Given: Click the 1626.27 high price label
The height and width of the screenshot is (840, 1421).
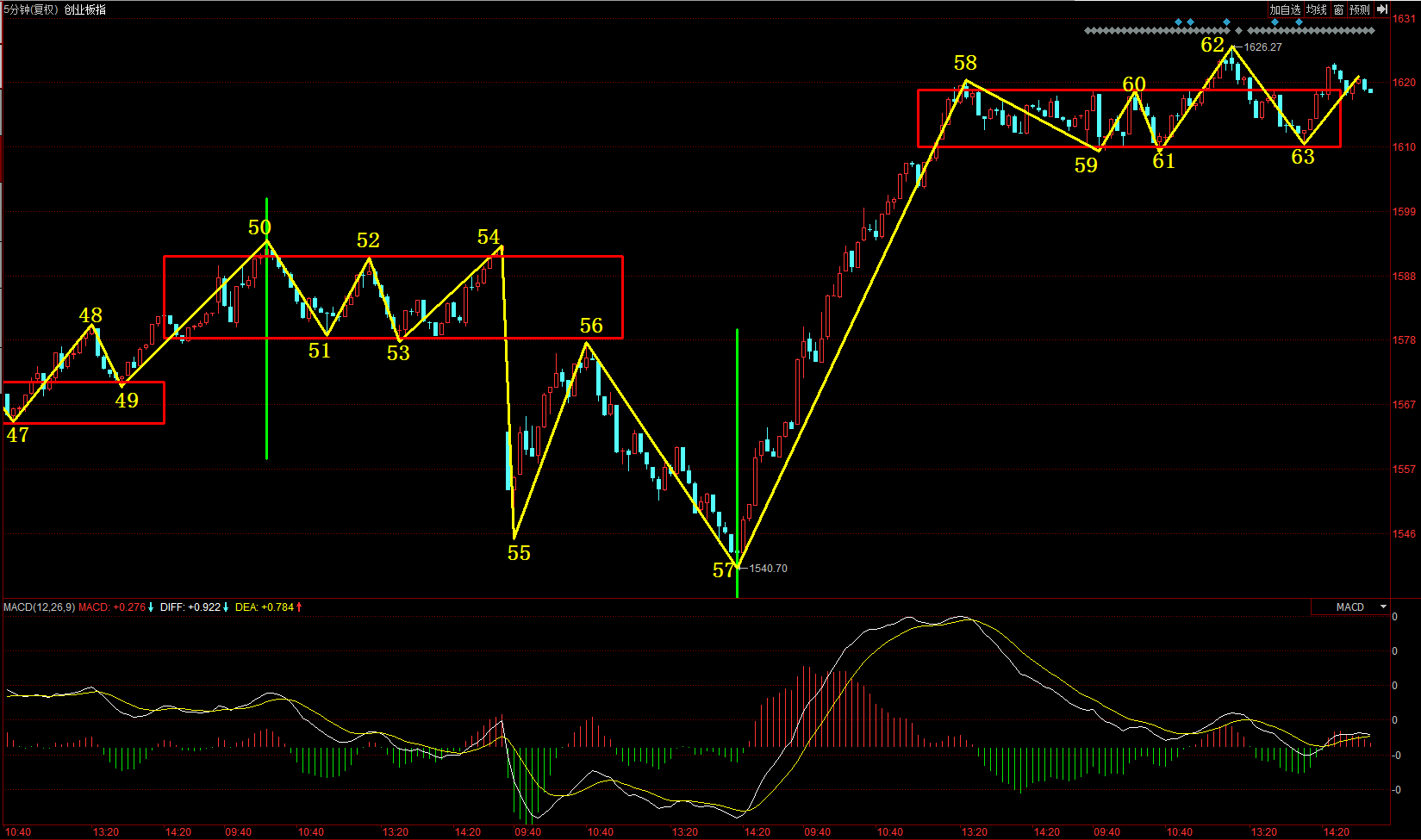Looking at the screenshot, I should (1262, 47).
